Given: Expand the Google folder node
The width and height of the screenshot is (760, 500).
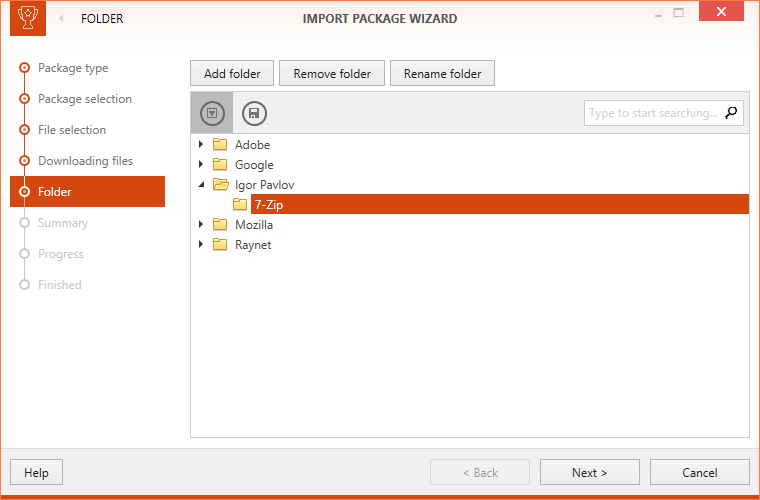Looking at the screenshot, I should pyautogui.click(x=201, y=164).
